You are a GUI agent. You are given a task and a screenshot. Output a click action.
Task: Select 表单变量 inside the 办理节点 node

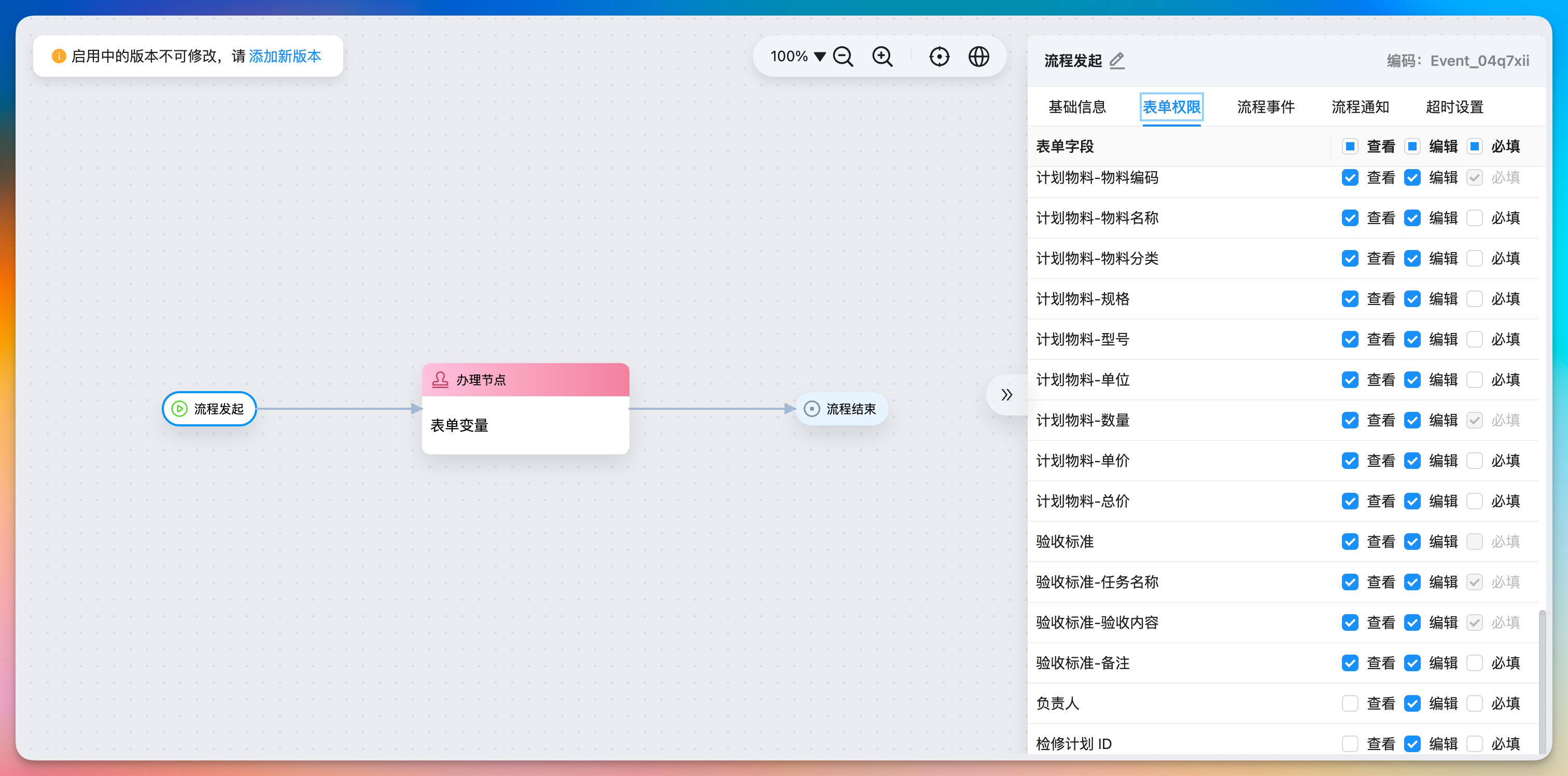pos(459,425)
